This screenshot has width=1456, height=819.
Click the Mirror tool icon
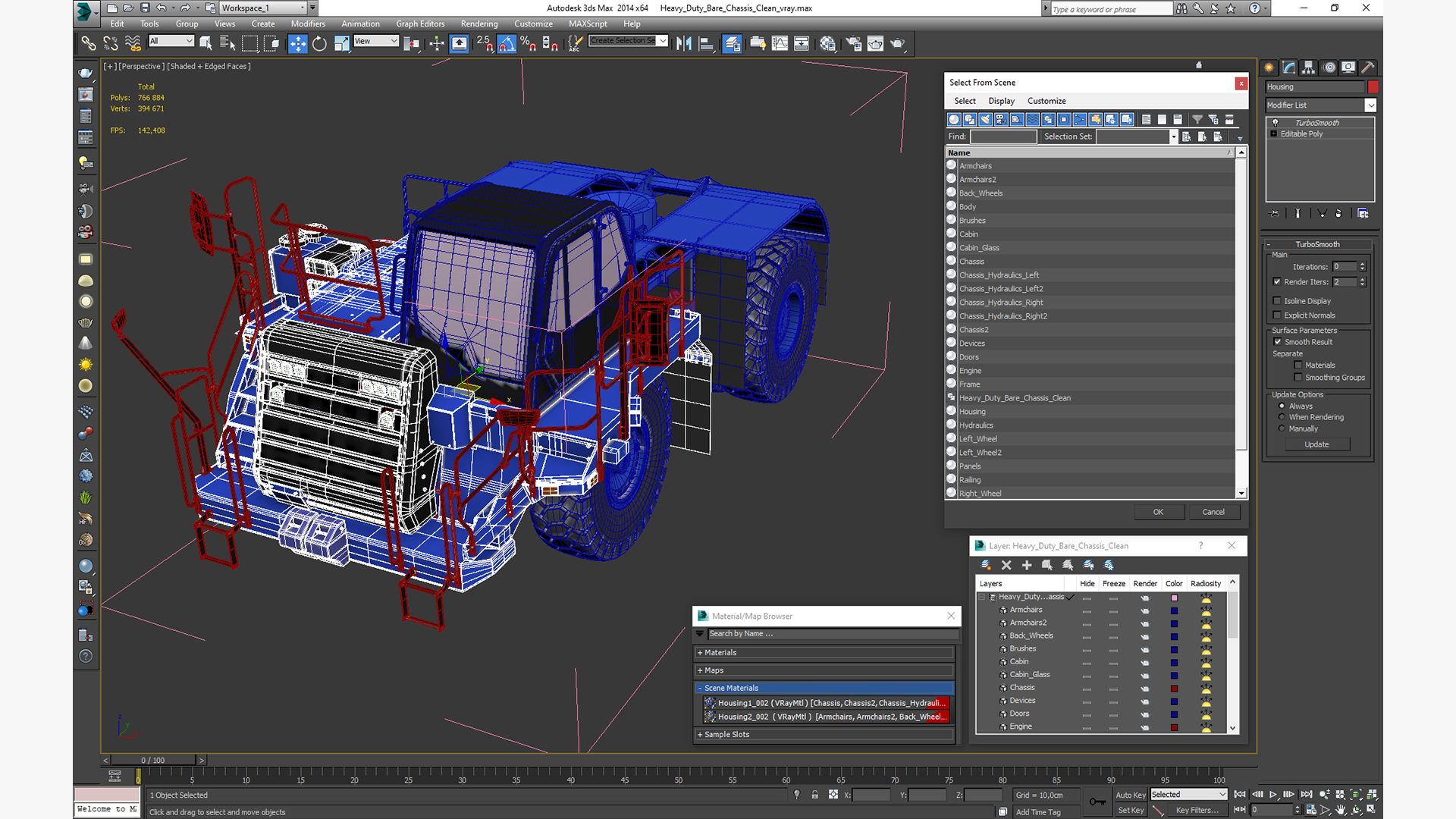coord(684,44)
